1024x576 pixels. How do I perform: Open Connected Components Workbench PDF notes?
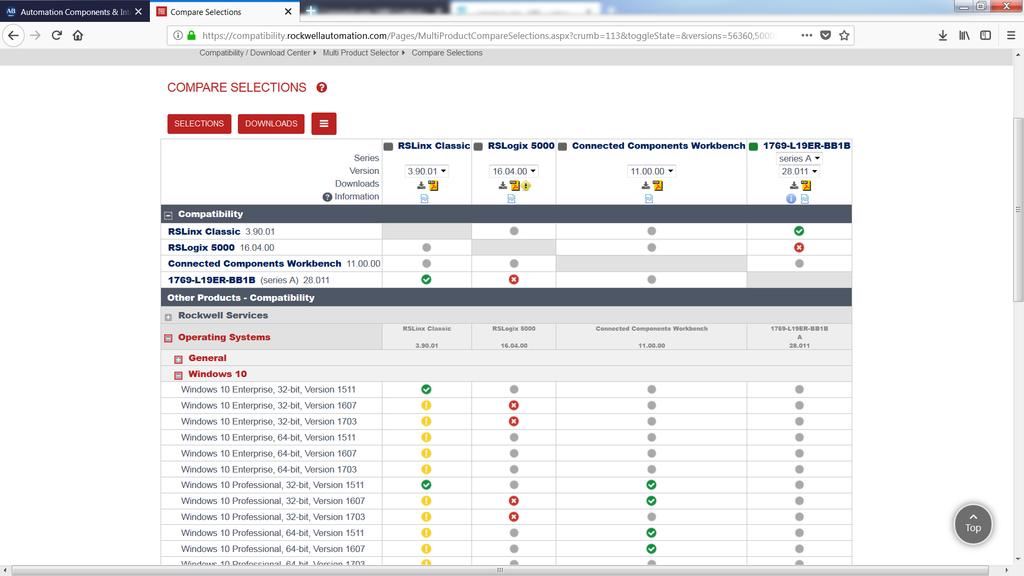coord(658,185)
